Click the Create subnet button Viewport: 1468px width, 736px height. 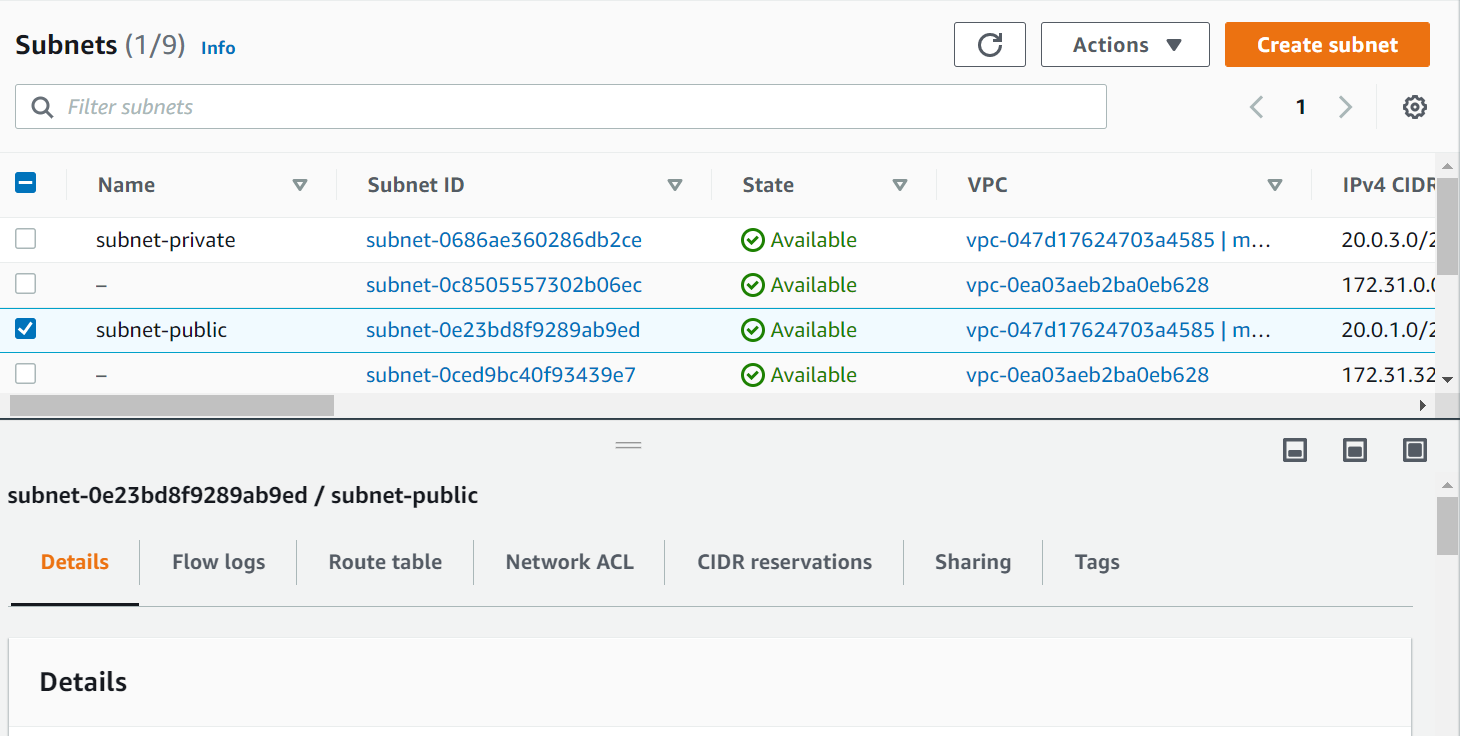click(x=1326, y=44)
